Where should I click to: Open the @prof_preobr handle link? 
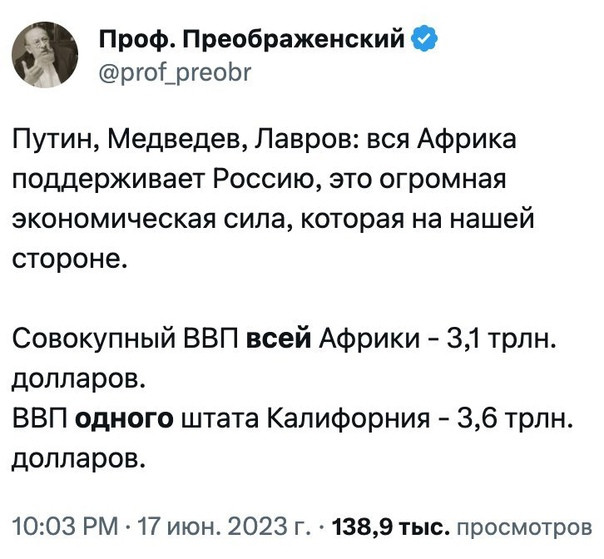tap(175, 72)
